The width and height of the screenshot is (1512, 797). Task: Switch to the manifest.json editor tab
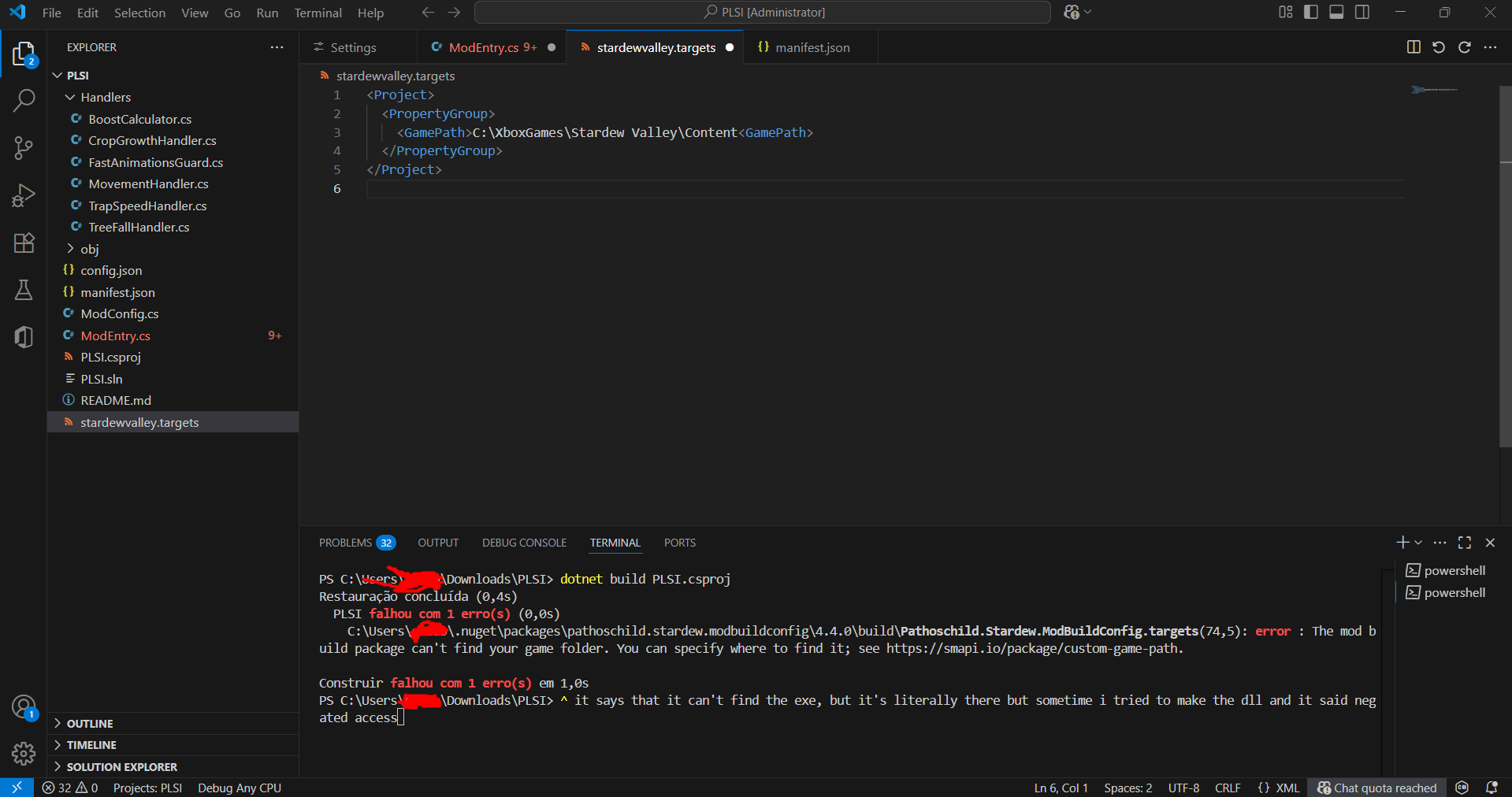click(x=811, y=47)
